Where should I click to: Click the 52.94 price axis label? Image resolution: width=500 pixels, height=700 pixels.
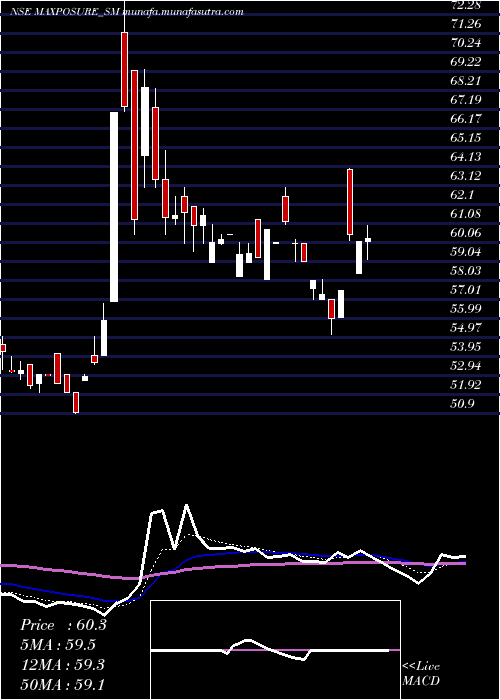[466, 366]
